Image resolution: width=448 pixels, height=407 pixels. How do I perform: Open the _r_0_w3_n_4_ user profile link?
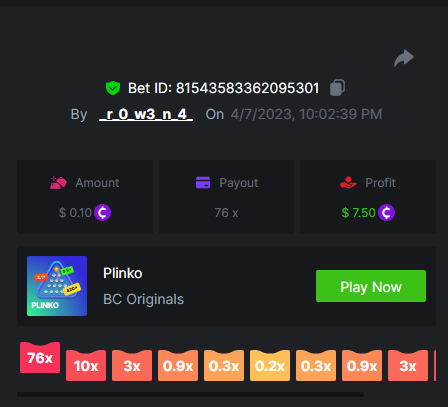click(146, 114)
